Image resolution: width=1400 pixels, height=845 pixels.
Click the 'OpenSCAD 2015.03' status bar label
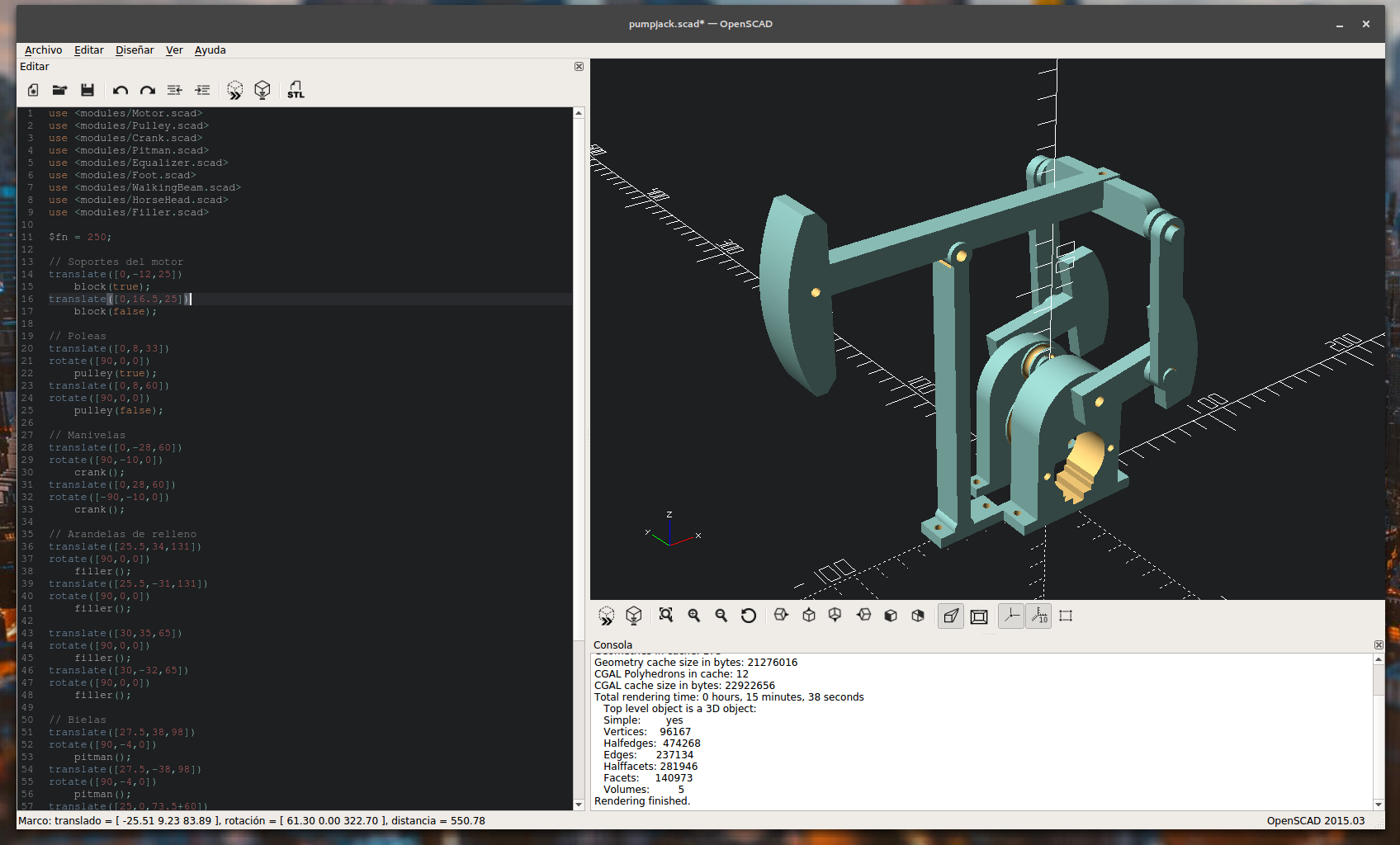(x=1316, y=821)
